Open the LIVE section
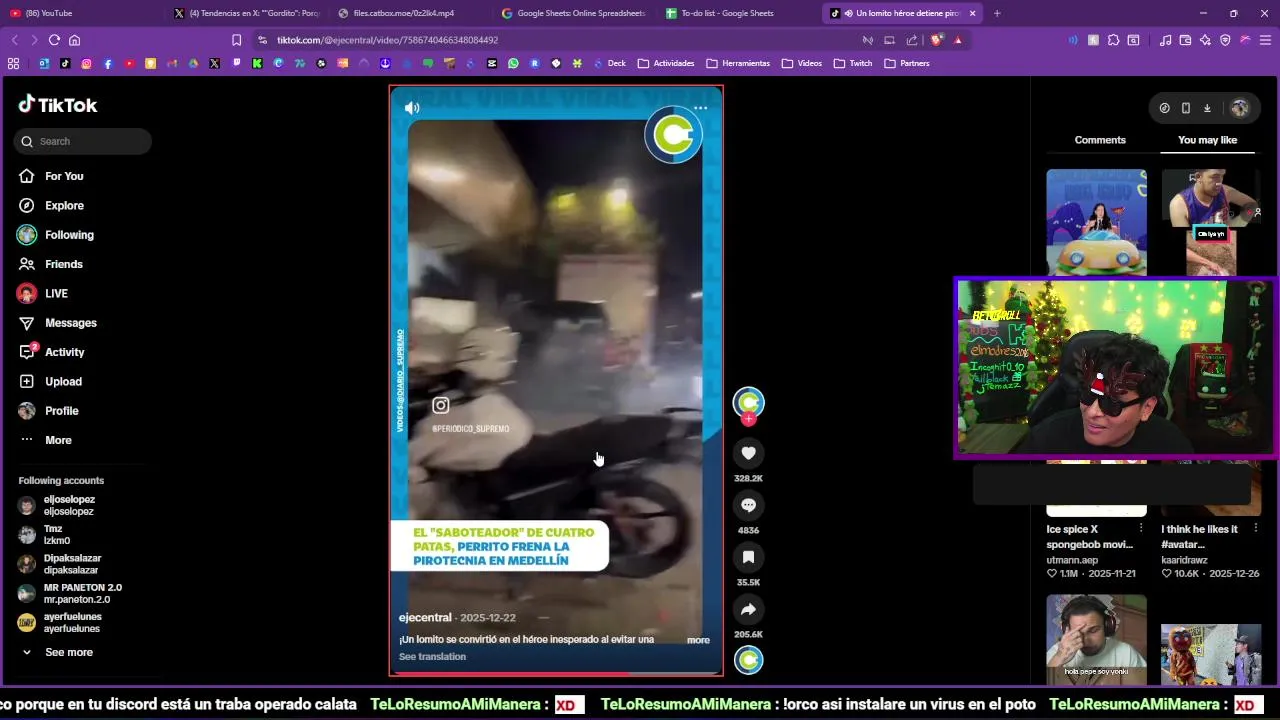Screen dimensions: 1280x720 coord(56,293)
